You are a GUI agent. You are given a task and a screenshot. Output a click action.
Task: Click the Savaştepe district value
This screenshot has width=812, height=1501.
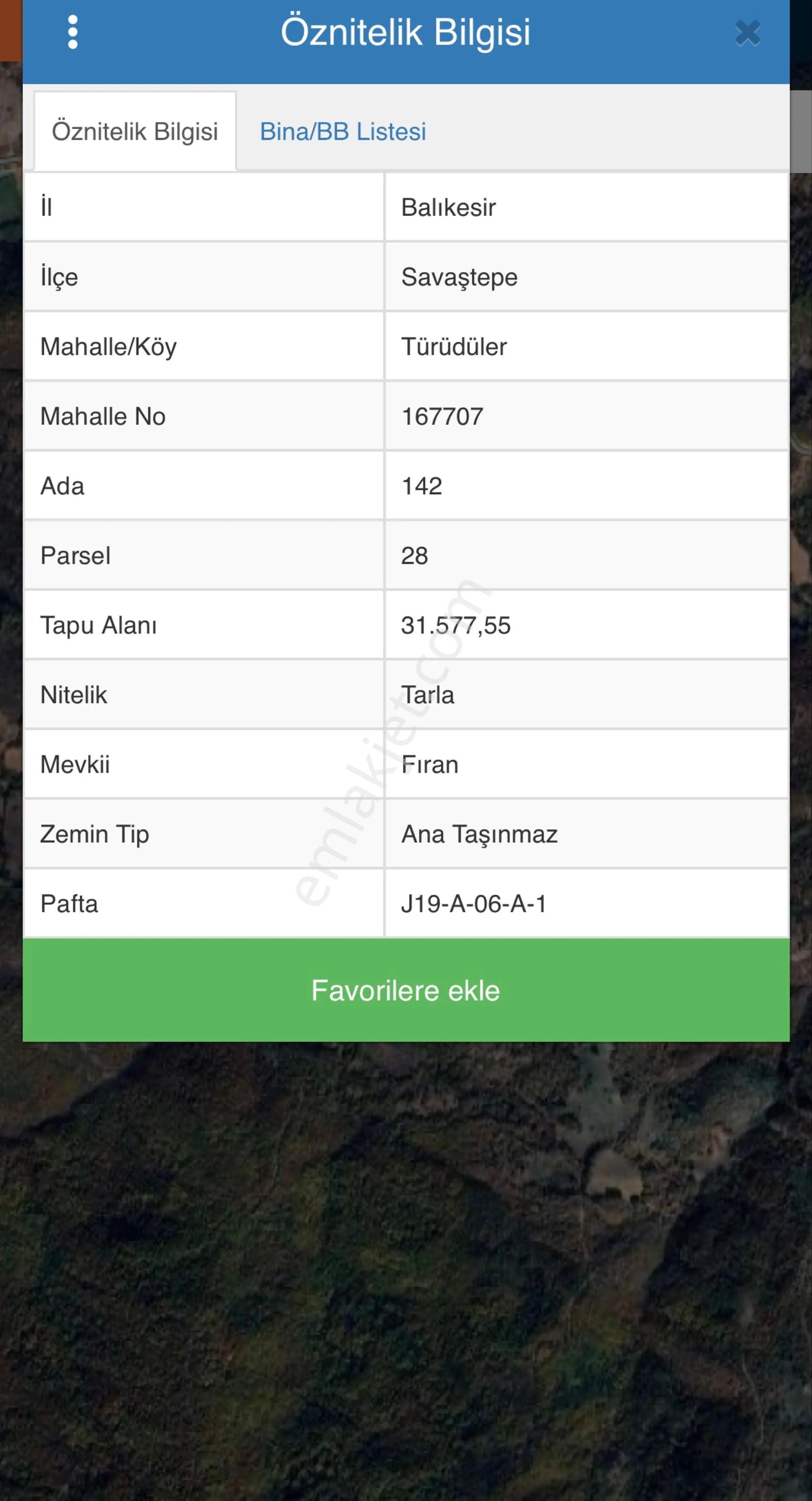click(x=459, y=277)
